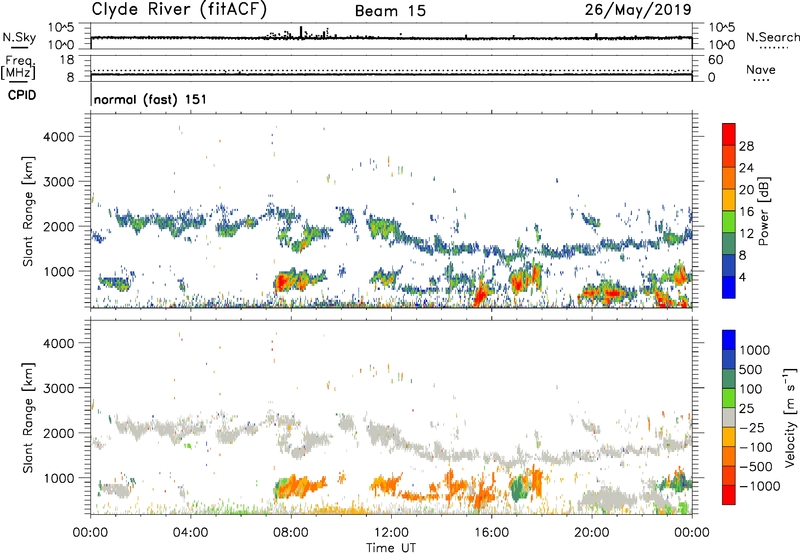
Task: Click the 'Power [dB]' colorbar title
Action: tap(763, 211)
